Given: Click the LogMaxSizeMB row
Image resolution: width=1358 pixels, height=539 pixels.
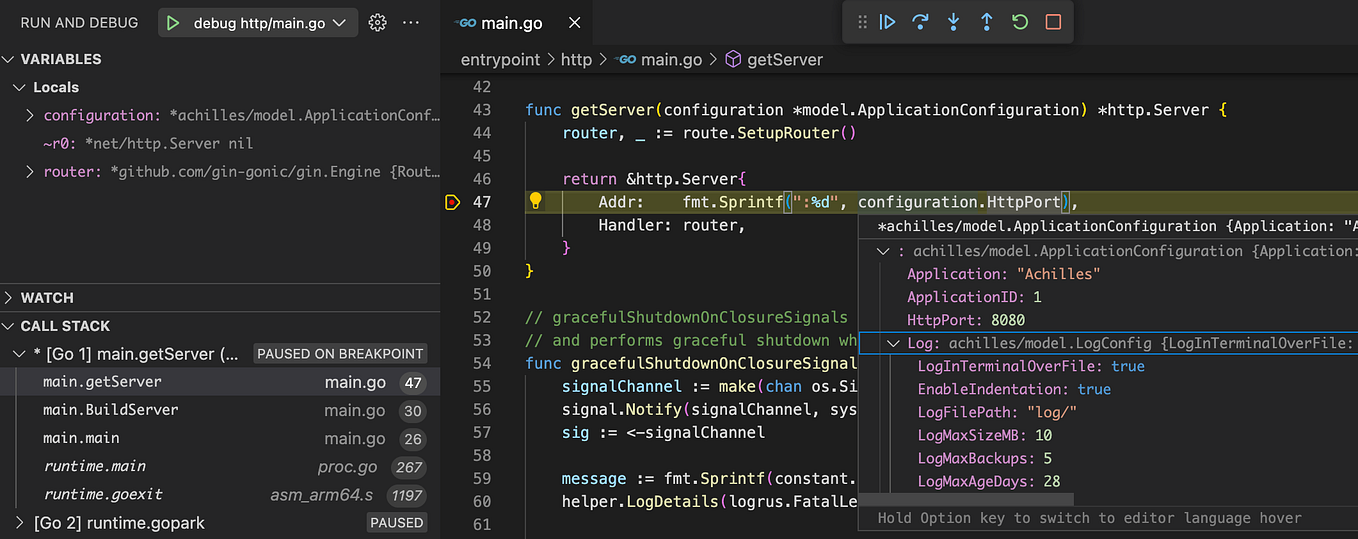Looking at the screenshot, I should [1108, 435].
